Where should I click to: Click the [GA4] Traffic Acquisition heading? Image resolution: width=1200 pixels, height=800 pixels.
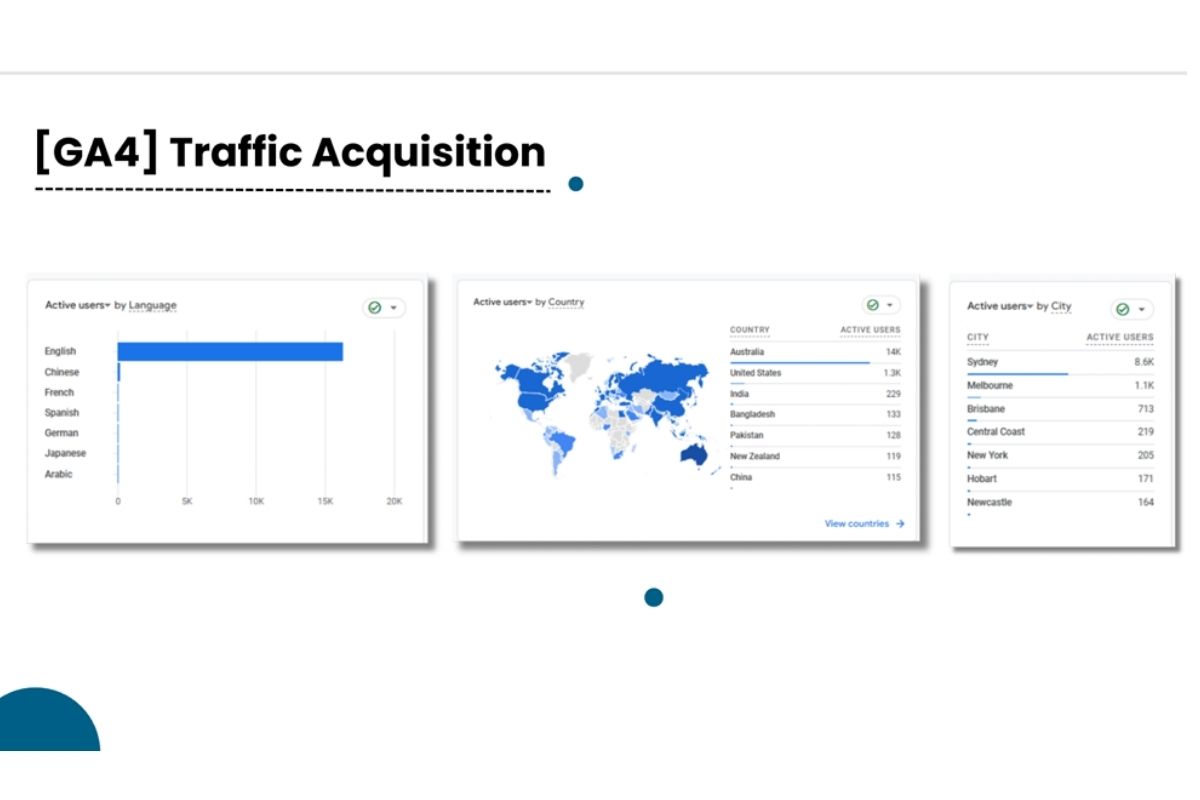coord(290,152)
